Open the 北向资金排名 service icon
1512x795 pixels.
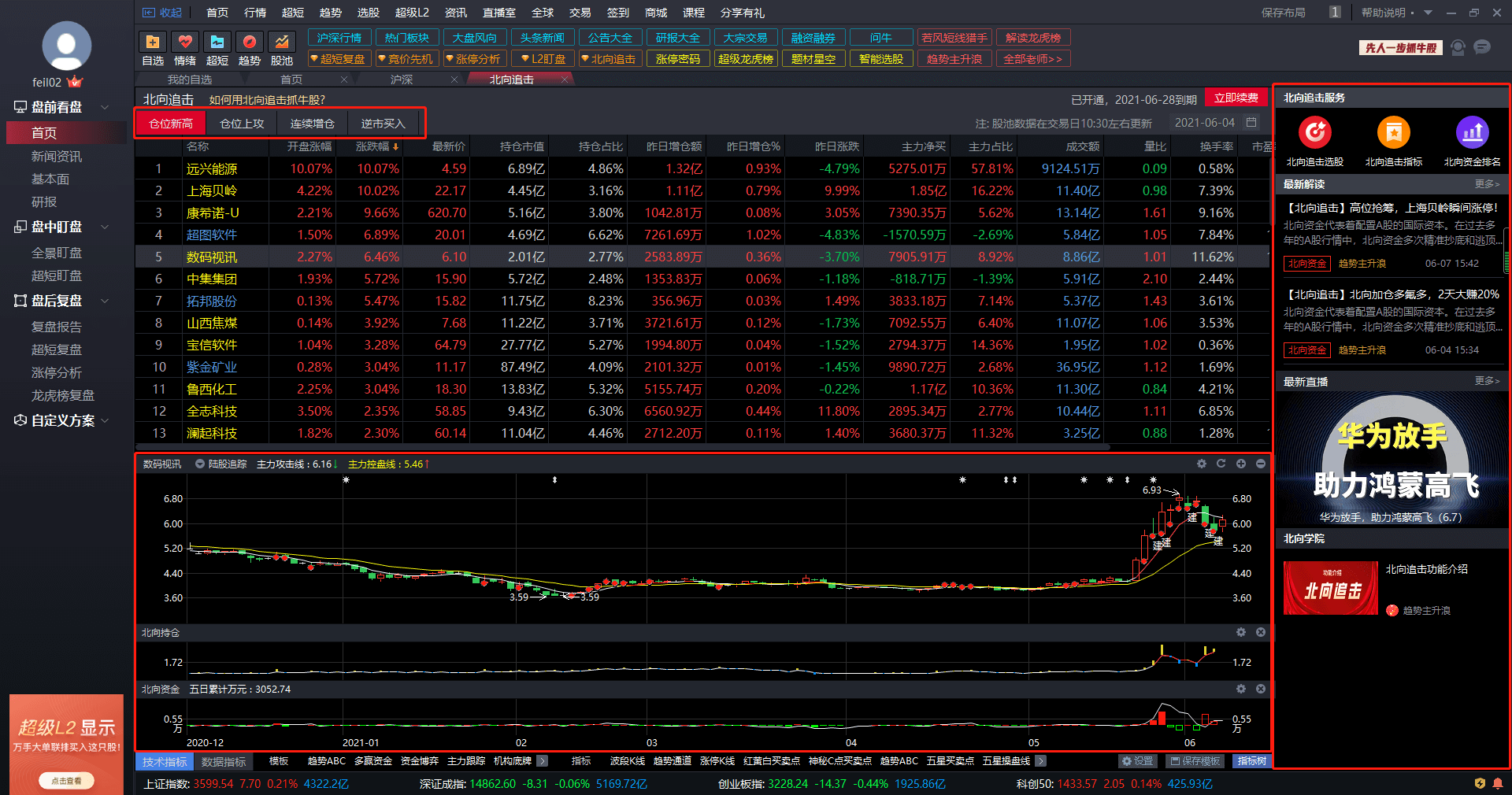[x=1472, y=132]
